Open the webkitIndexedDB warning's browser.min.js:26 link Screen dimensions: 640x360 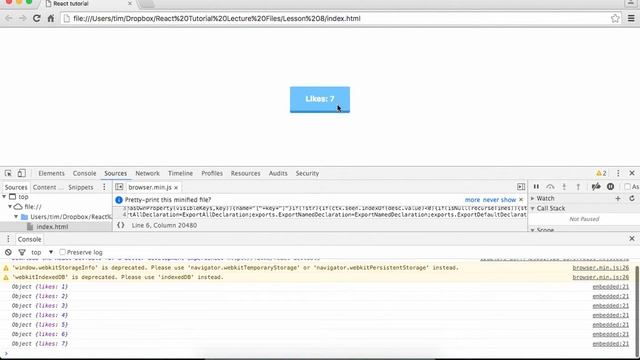[600, 277]
